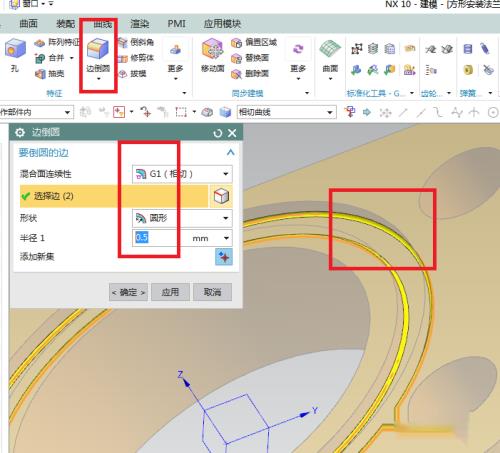Select Move Face (移动面) tool
The image size is (500, 453).
(212, 55)
